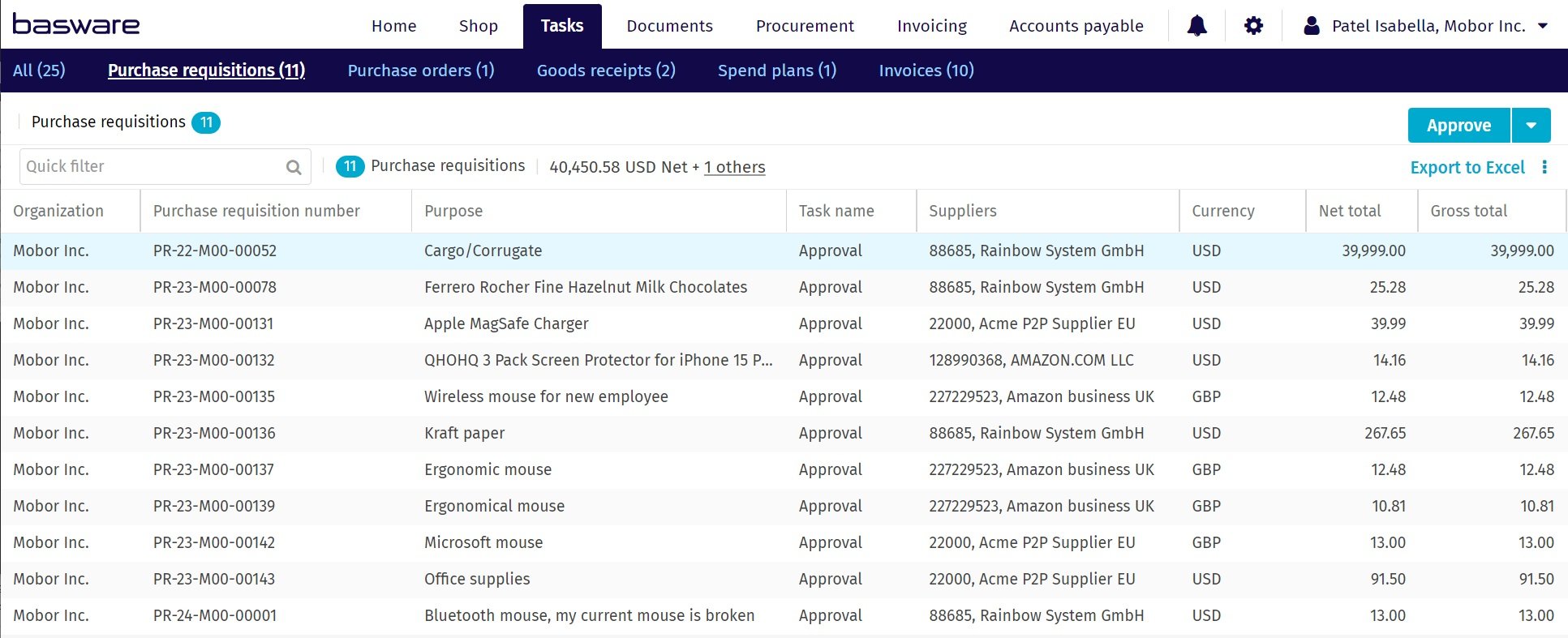This screenshot has height=638, width=1568.
Task: Open the Home menu
Action: coord(394,26)
